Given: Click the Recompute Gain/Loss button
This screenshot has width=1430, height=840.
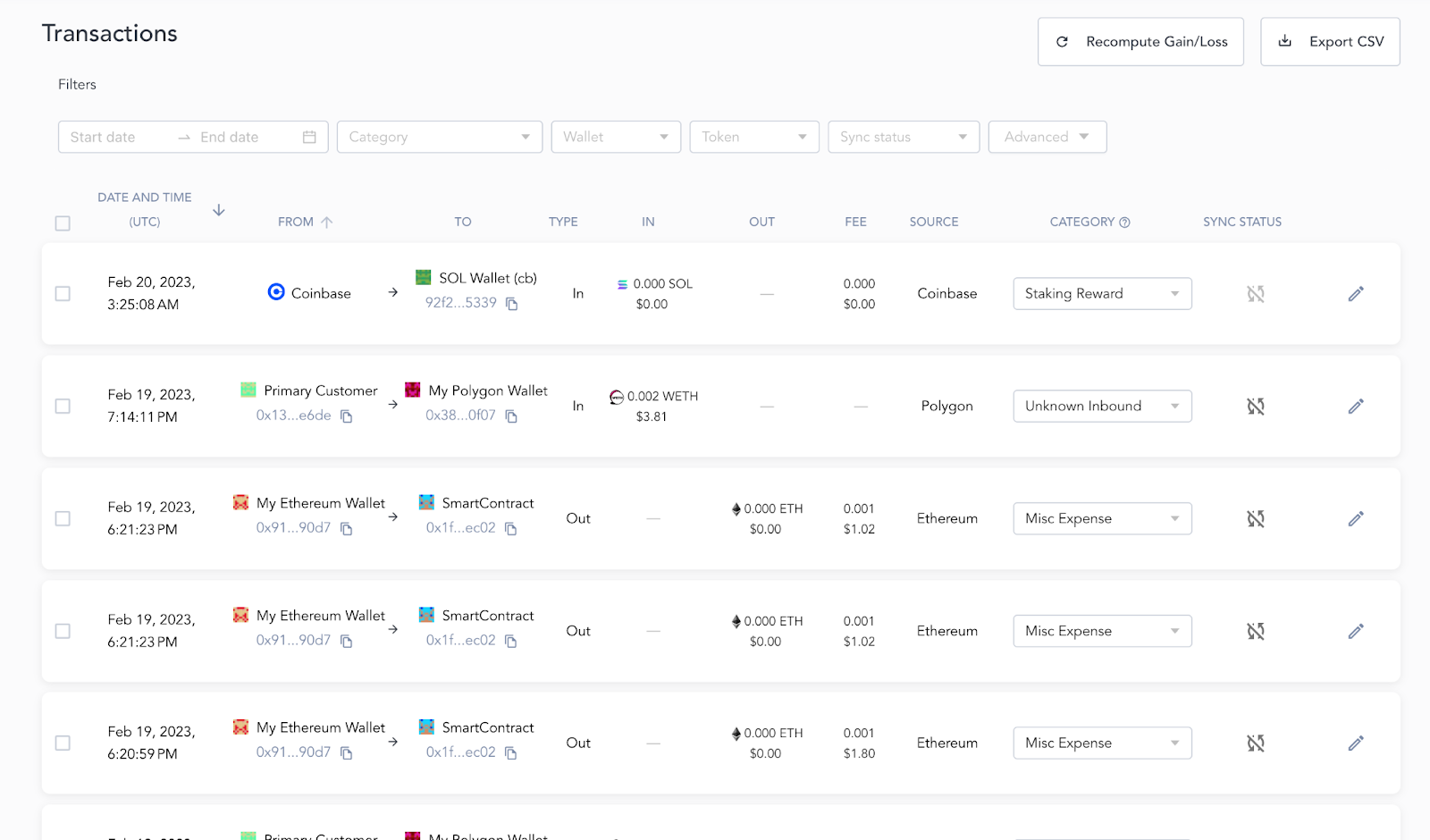Looking at the screenshot, I should (x=1140, y=42).
